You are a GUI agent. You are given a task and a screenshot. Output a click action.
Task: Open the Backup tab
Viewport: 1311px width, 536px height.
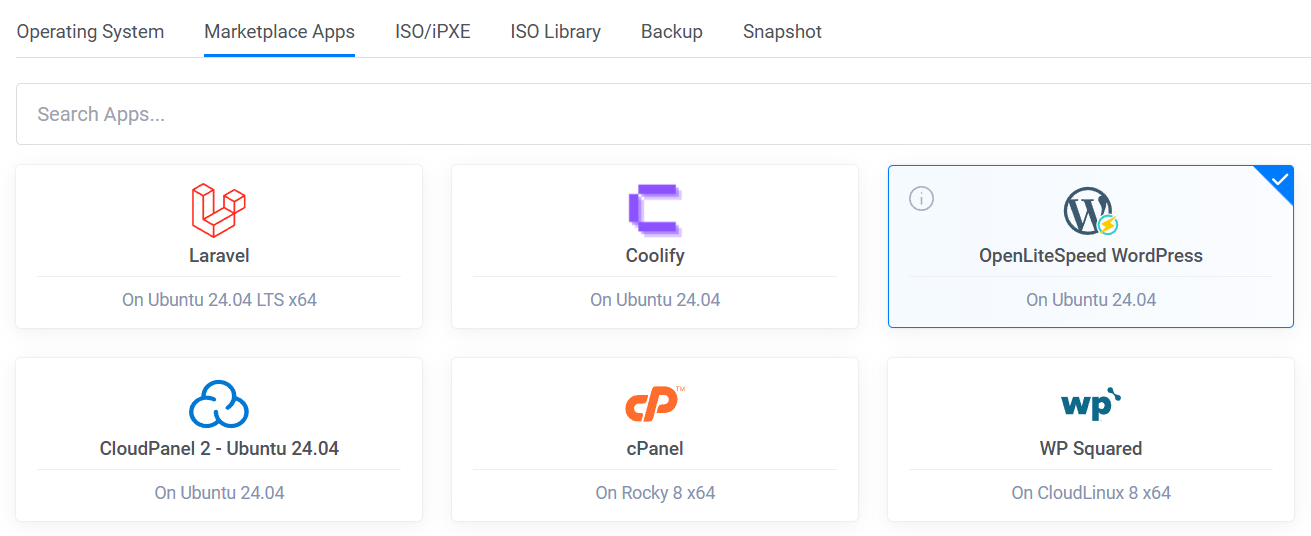672,32
